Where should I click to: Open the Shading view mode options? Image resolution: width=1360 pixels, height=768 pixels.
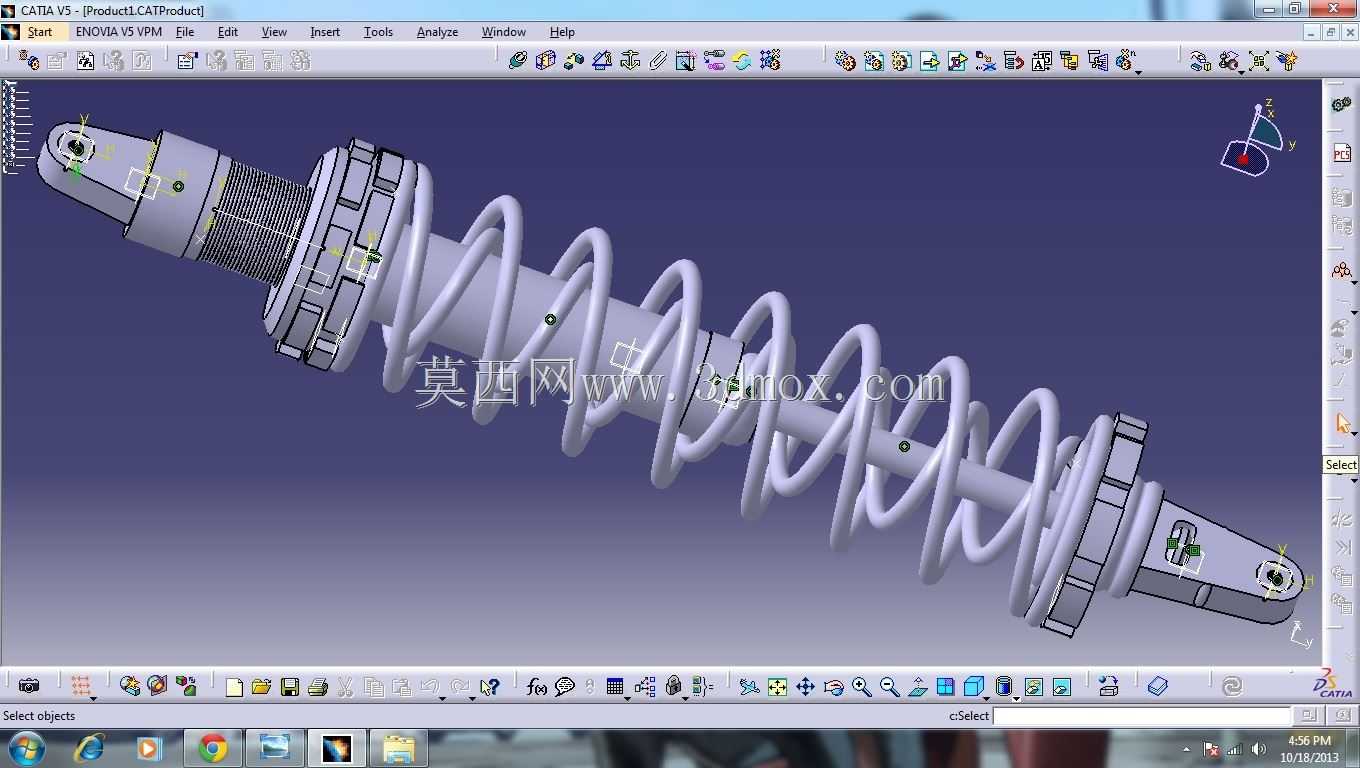[x=1004, y=687]
